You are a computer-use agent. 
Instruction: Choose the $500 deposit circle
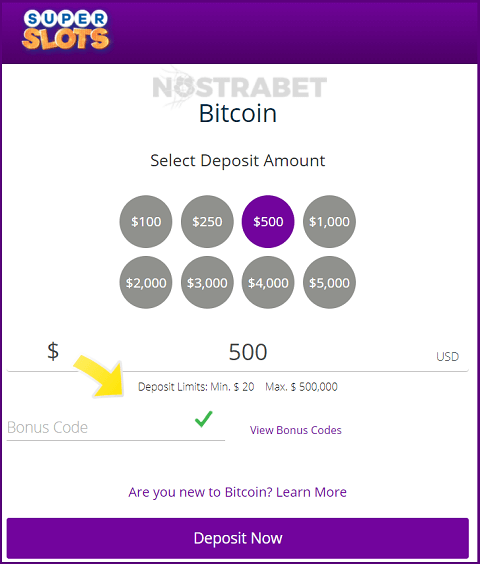[x=268, y=222]
